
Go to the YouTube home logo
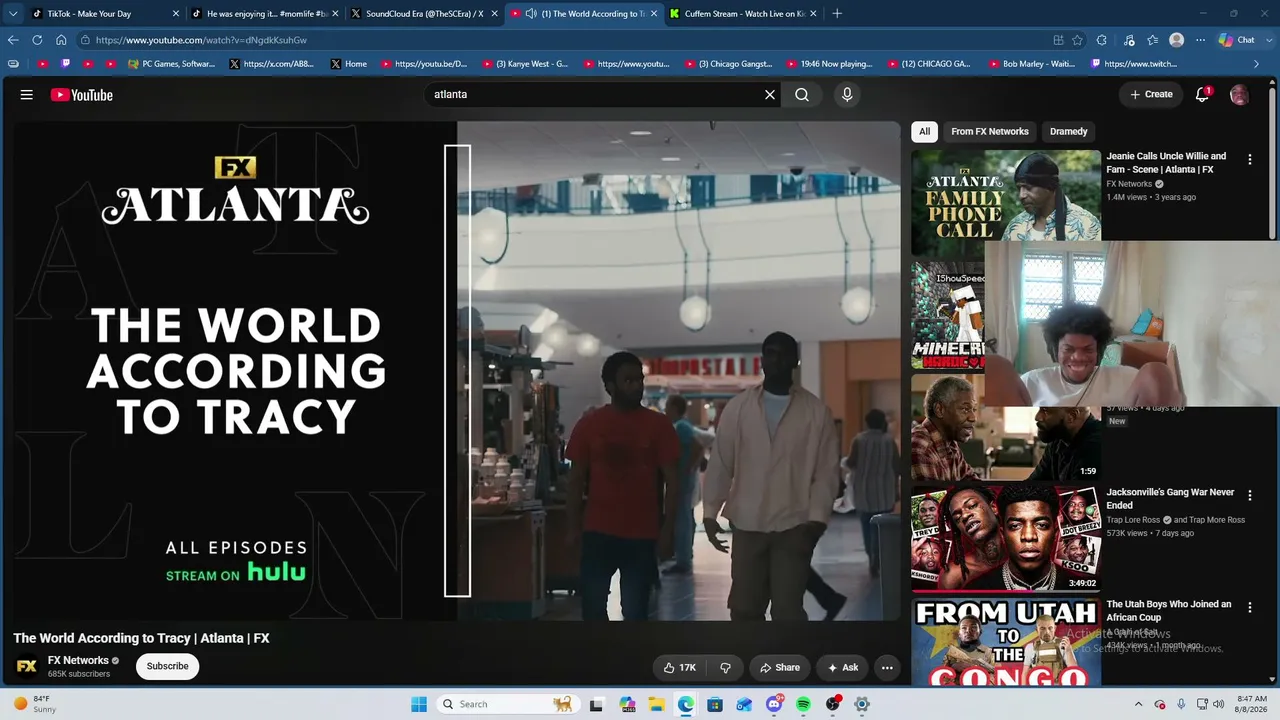tap(82, 95)
